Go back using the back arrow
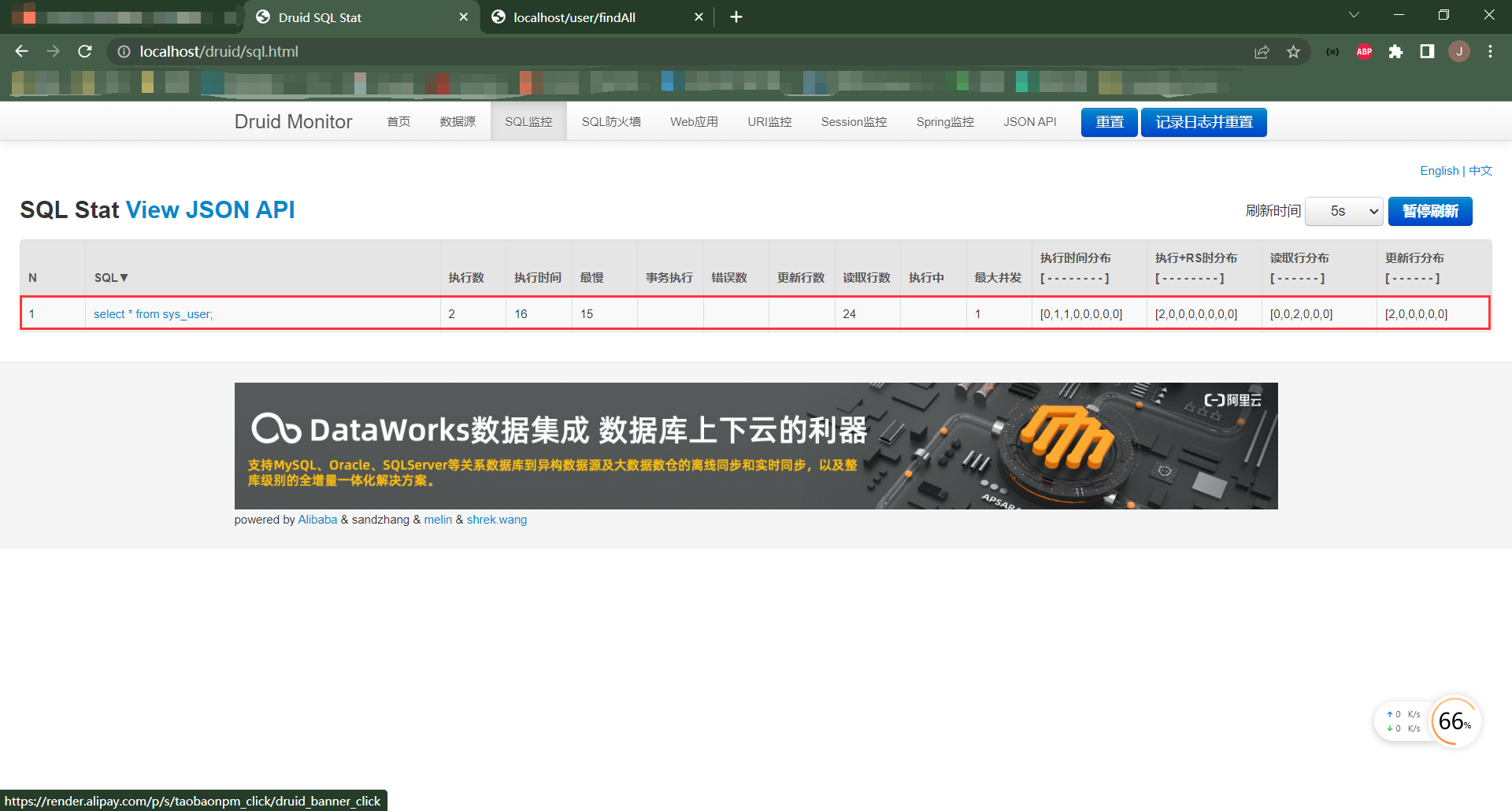The height and width of the screenshot is (811, 1512). pos(21,51)
